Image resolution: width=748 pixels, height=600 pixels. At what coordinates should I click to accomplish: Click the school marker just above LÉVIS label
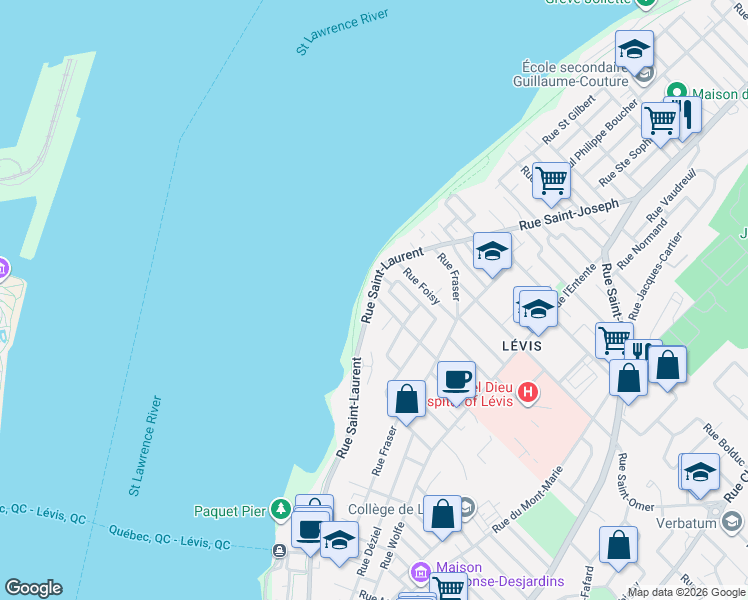(x=538, y=312)
